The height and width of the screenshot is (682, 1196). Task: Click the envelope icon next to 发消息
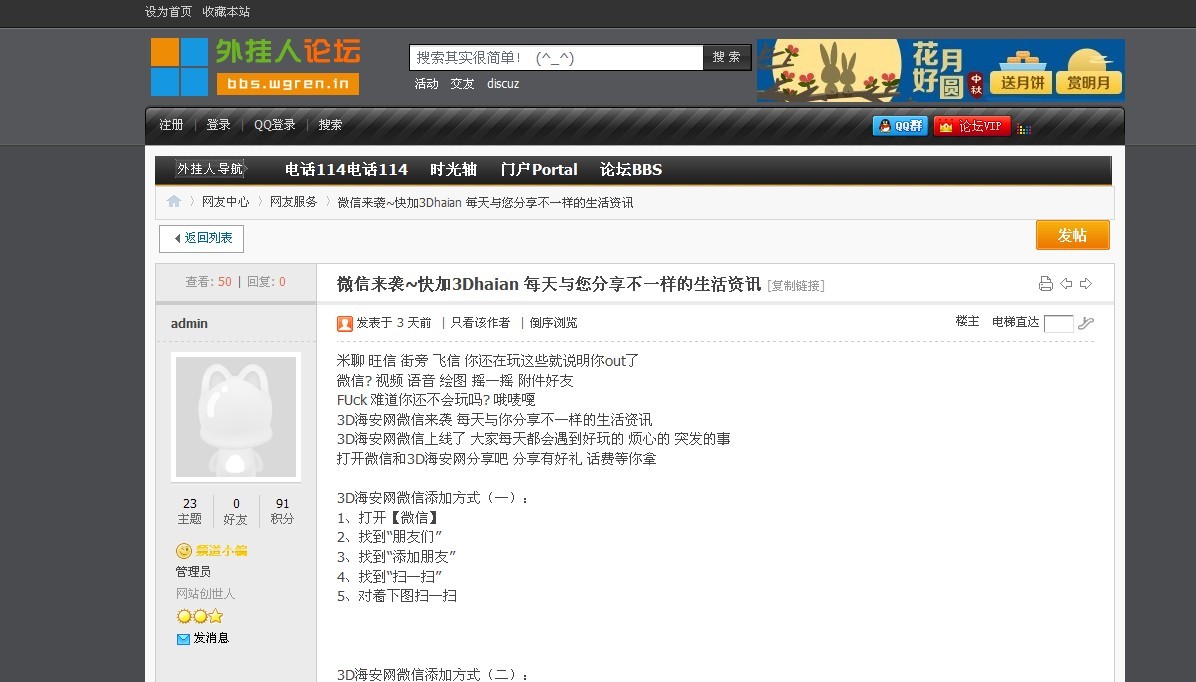pos(183,639)
